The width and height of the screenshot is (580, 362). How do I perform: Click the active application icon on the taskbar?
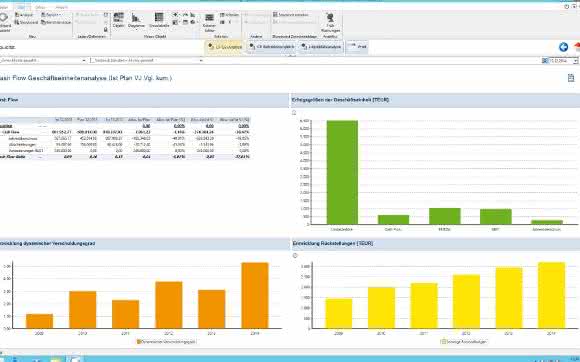(75, 359)
